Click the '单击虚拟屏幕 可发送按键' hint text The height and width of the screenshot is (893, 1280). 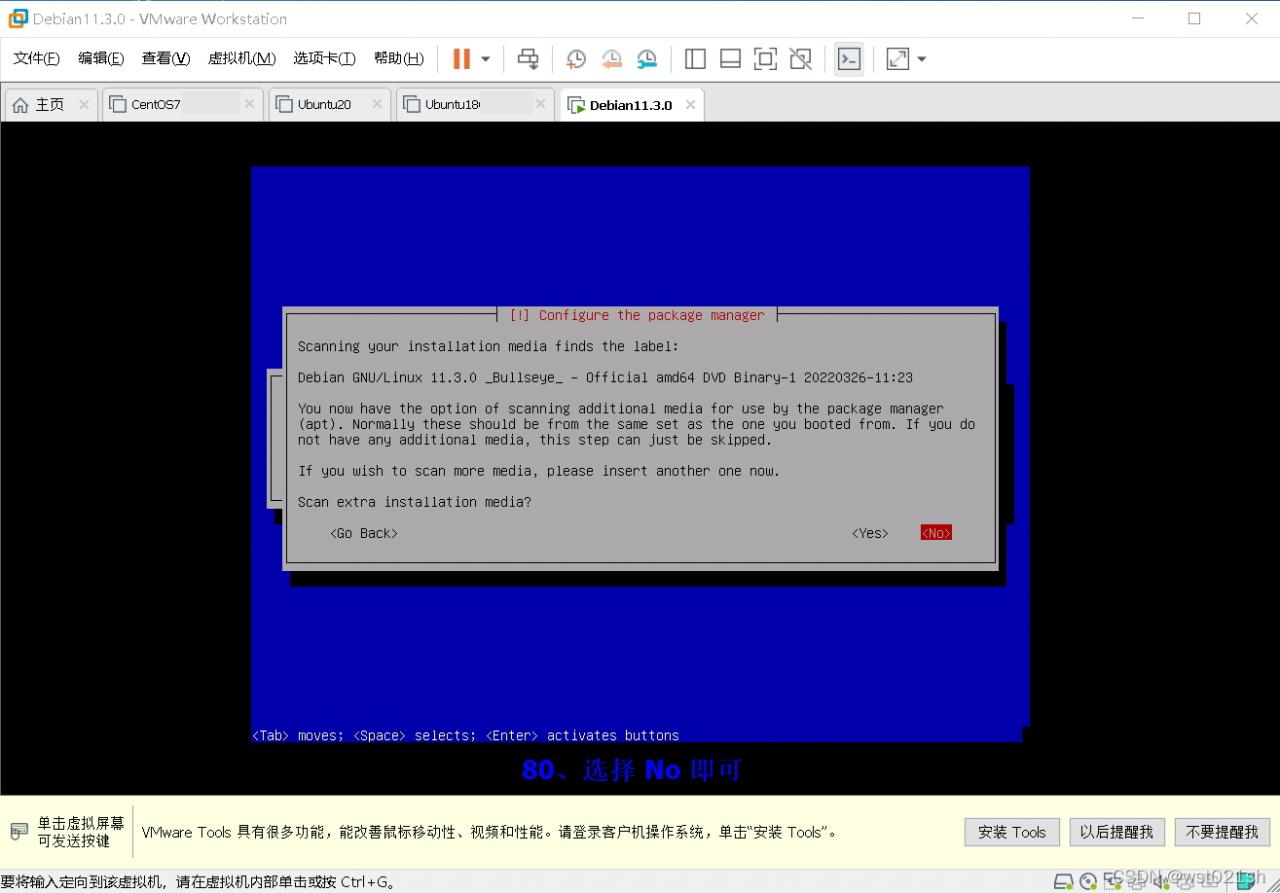click(x=81, y=832)
